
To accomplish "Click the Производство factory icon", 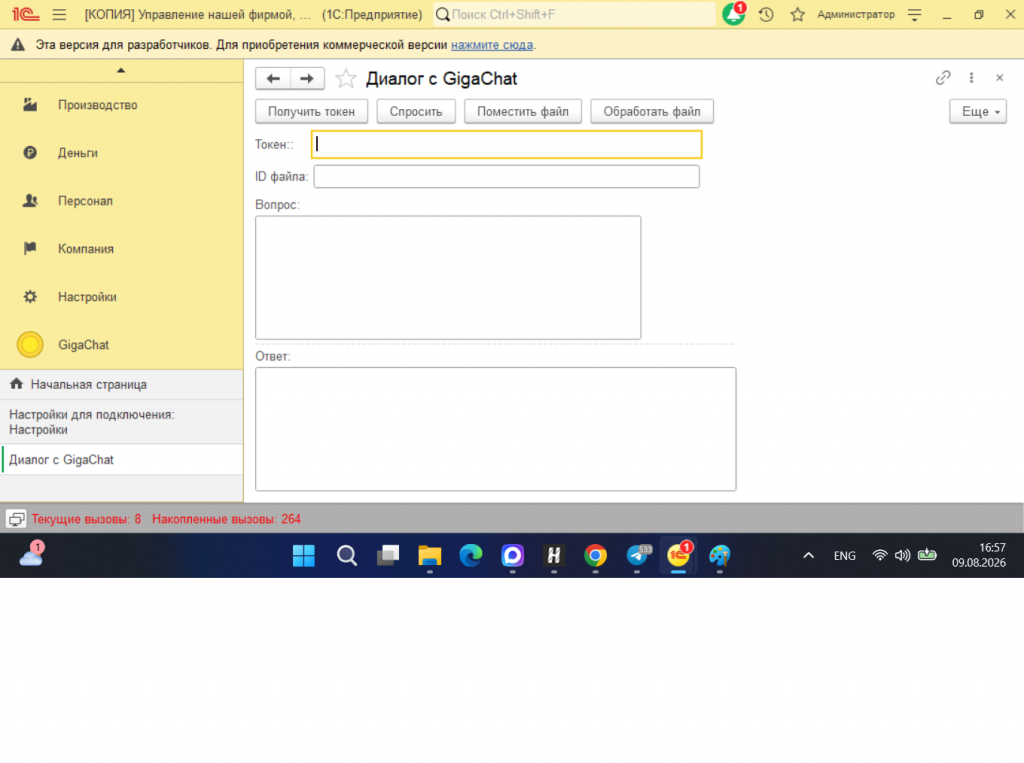I will 30,105.
